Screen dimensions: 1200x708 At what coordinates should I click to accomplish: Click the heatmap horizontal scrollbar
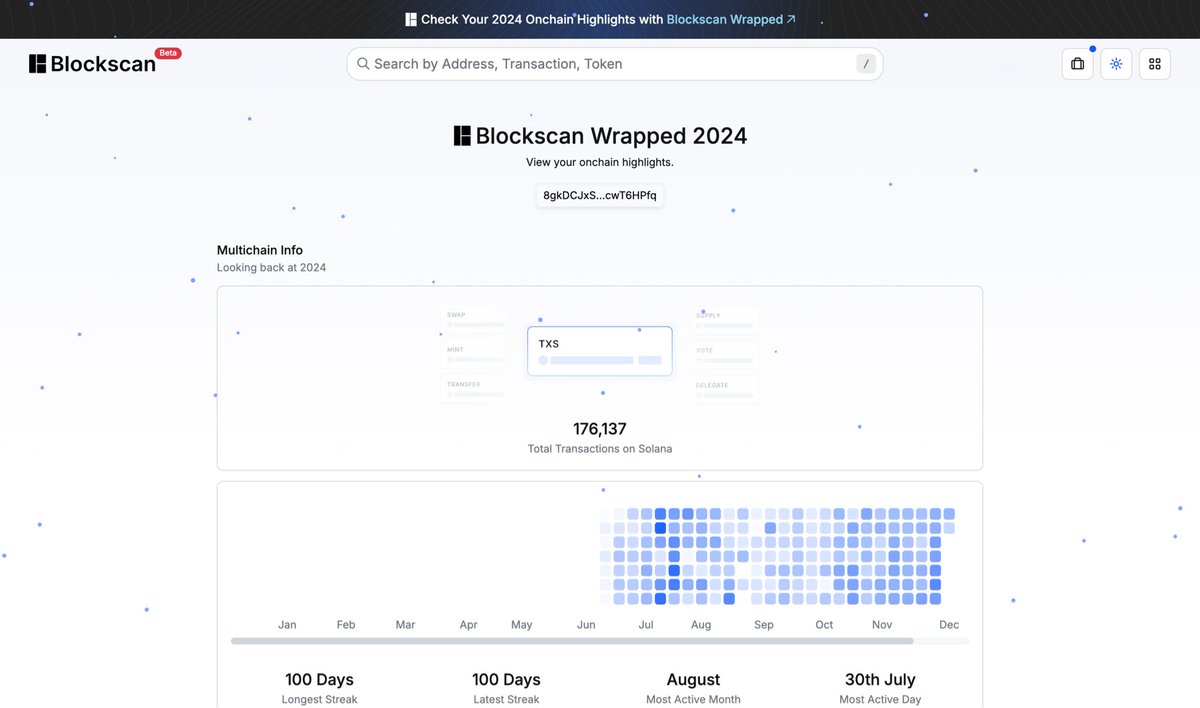pos(572,641)
